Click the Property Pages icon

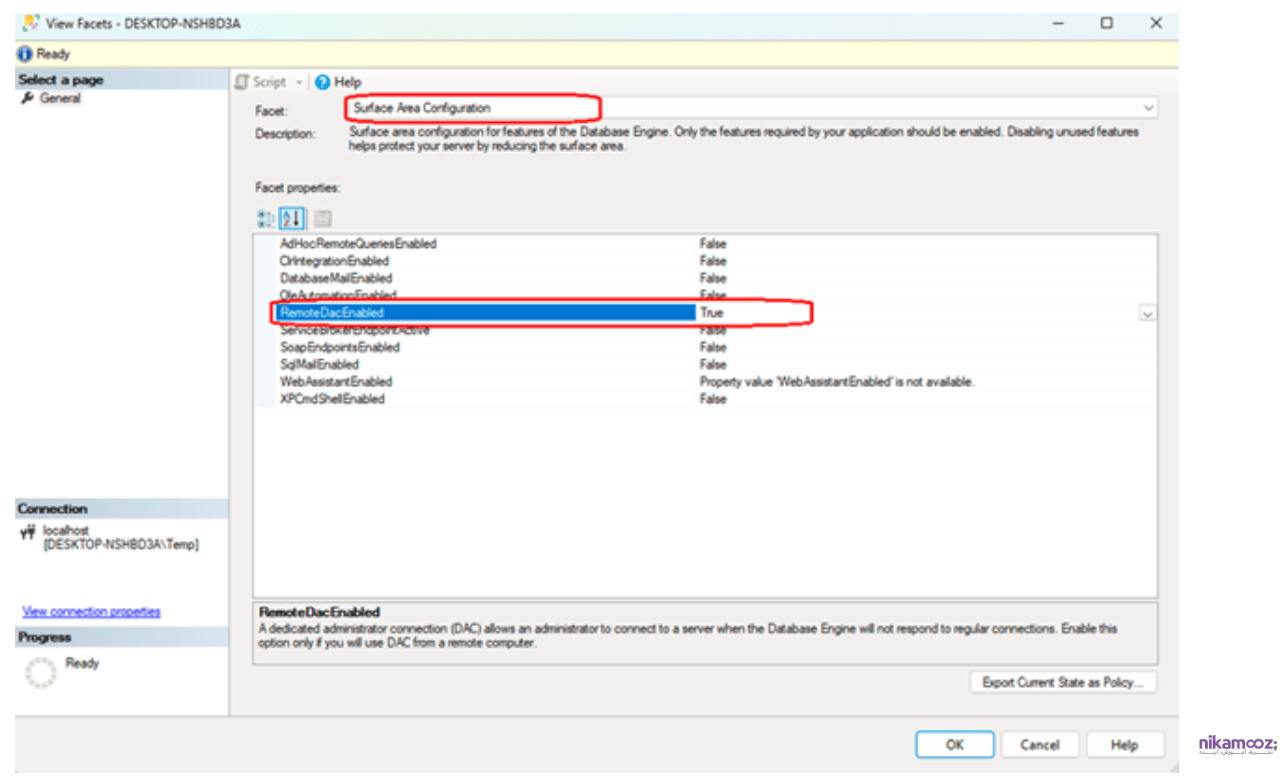(x=322, y=218)
